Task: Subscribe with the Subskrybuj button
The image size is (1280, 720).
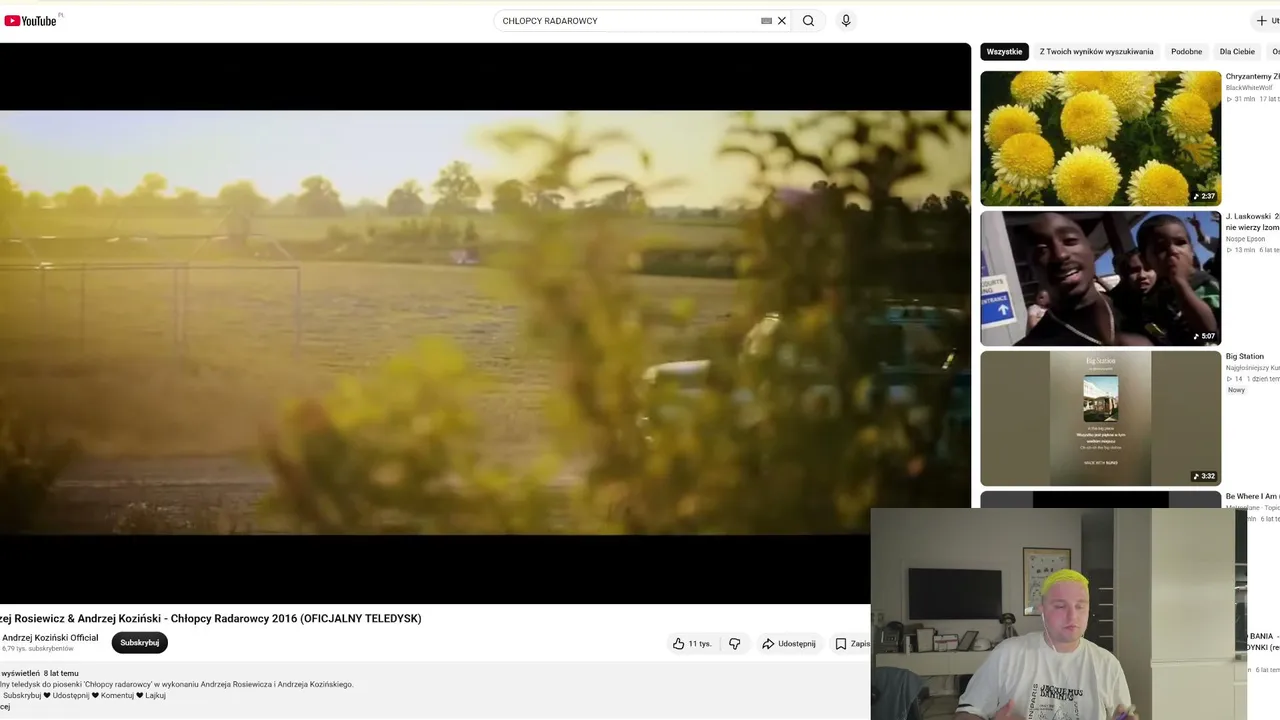Action: (140, 643)
